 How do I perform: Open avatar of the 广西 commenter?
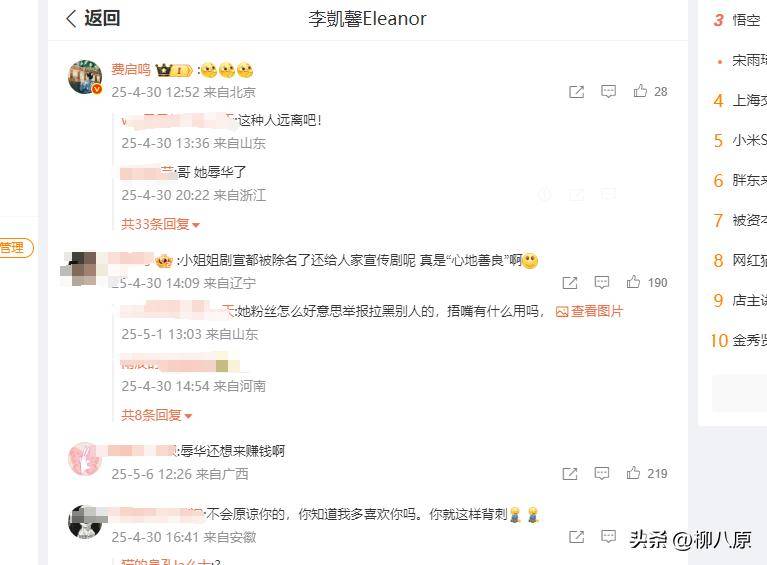(x=85, y=459)
